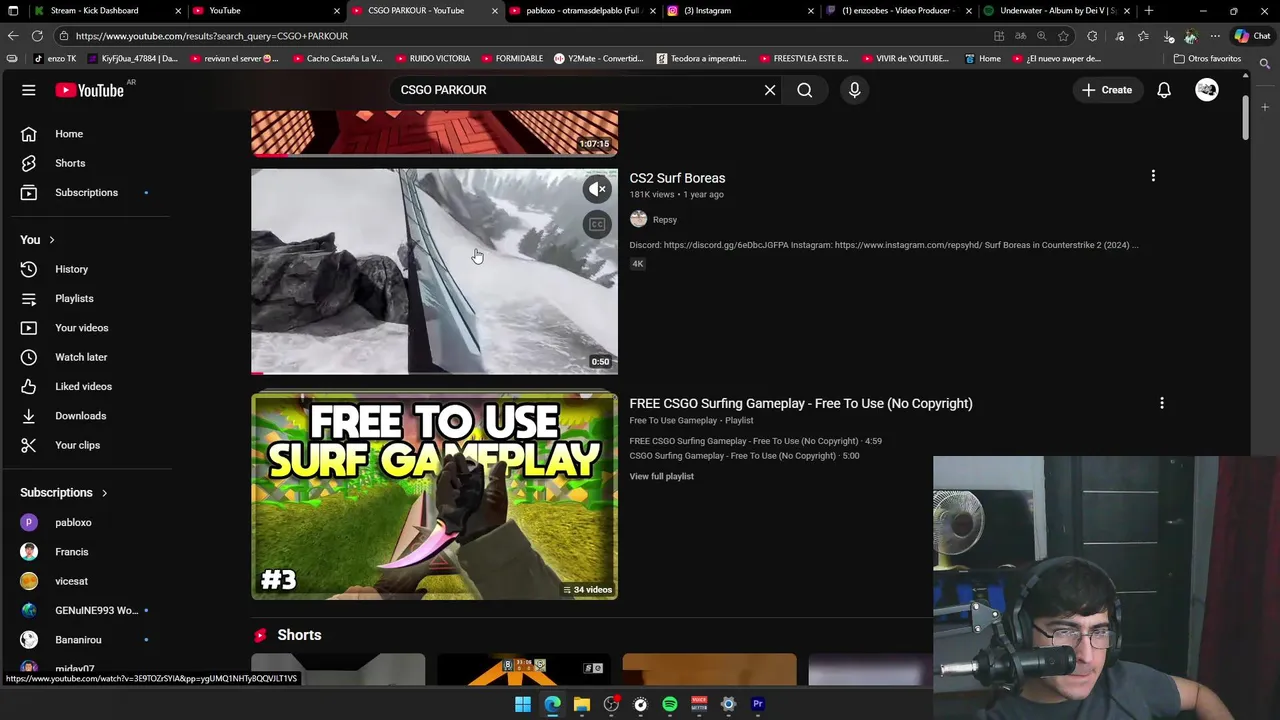This screenshot has width=1280, height=720.
Task: Click the Free To Use Surf Gameplay thumbnail
Action: (434, 496)
